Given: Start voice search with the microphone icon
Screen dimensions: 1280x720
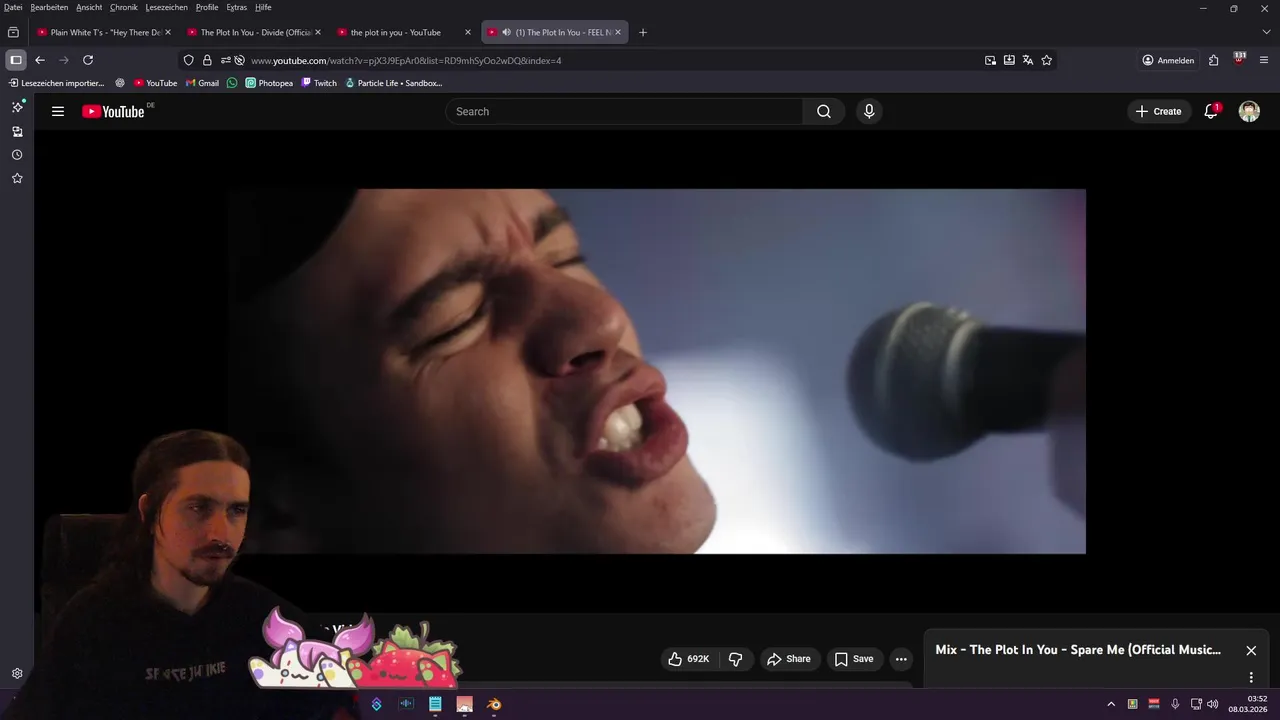Looking at the screenshot, I should tap(869, 111).
